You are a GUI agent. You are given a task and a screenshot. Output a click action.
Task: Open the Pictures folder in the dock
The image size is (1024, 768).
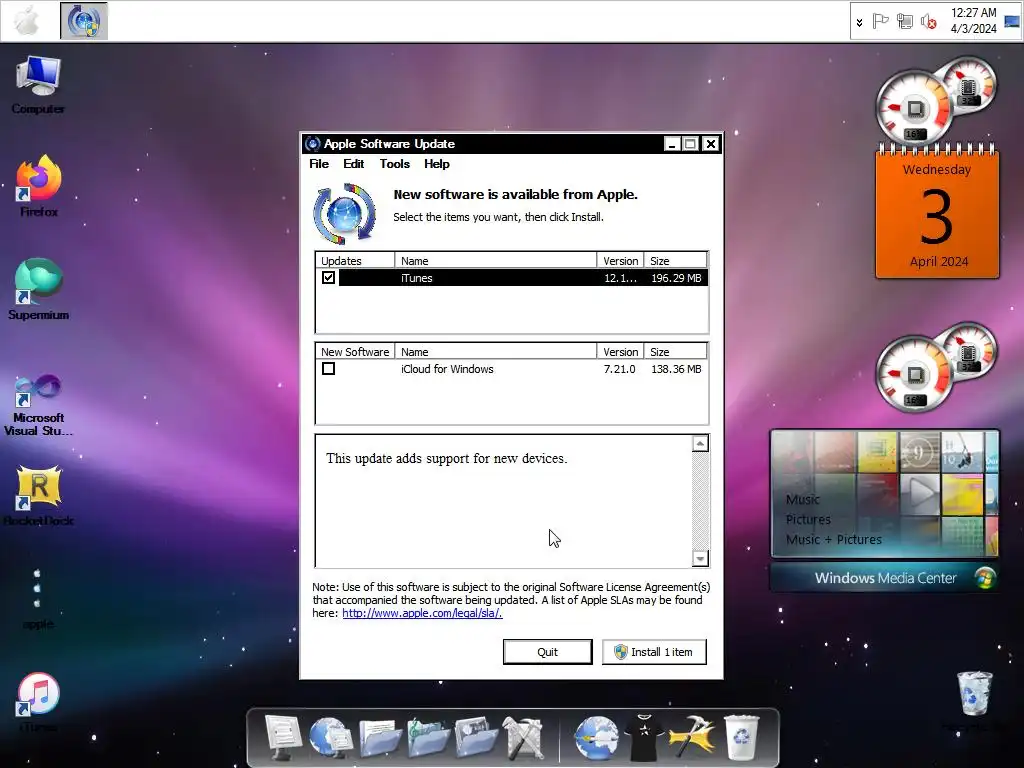click(476, 738)
